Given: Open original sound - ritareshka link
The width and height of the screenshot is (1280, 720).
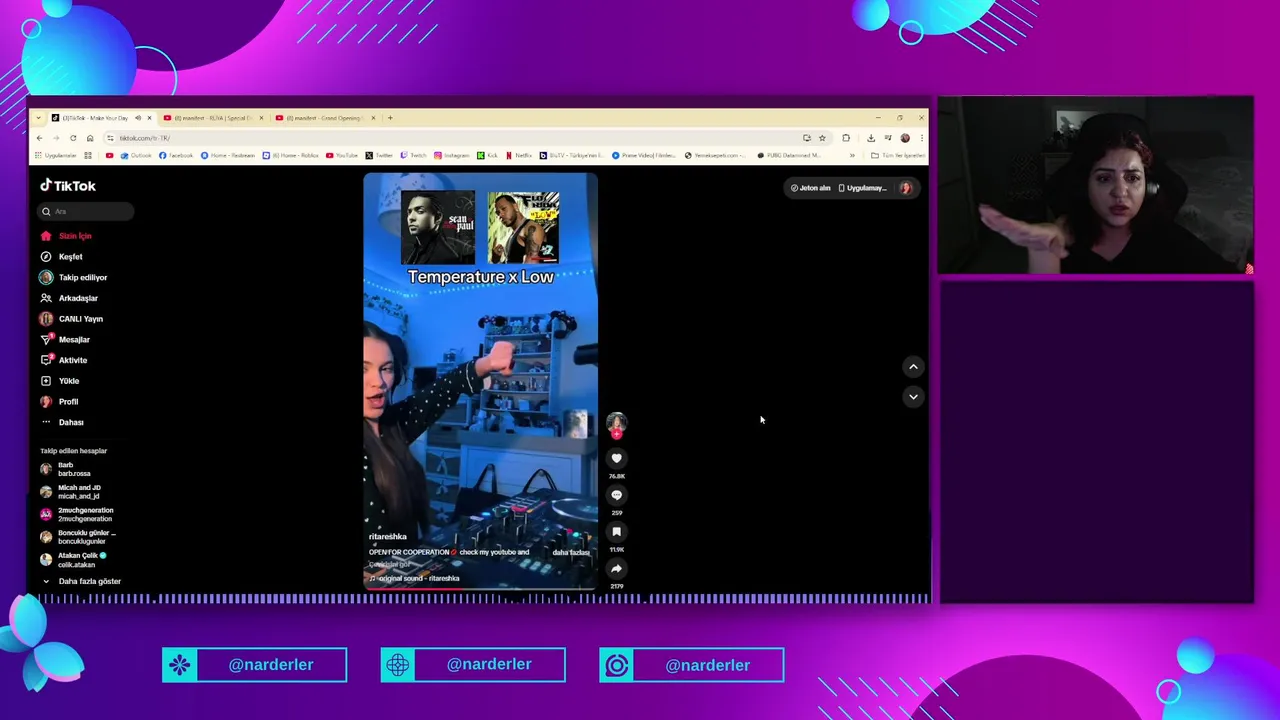Looking at the screenshot, I should coord(414,578).
